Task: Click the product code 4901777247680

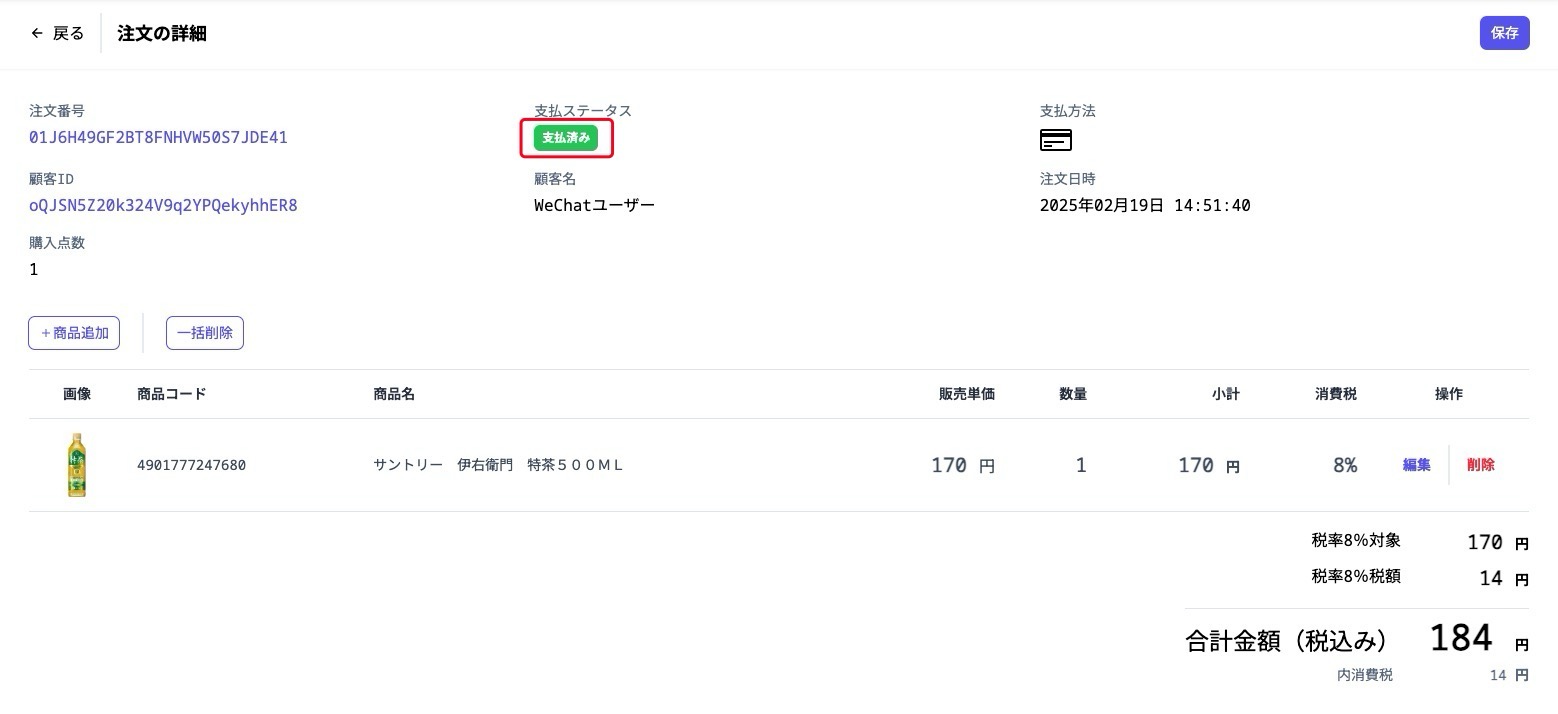Action: tap(191, 465)
